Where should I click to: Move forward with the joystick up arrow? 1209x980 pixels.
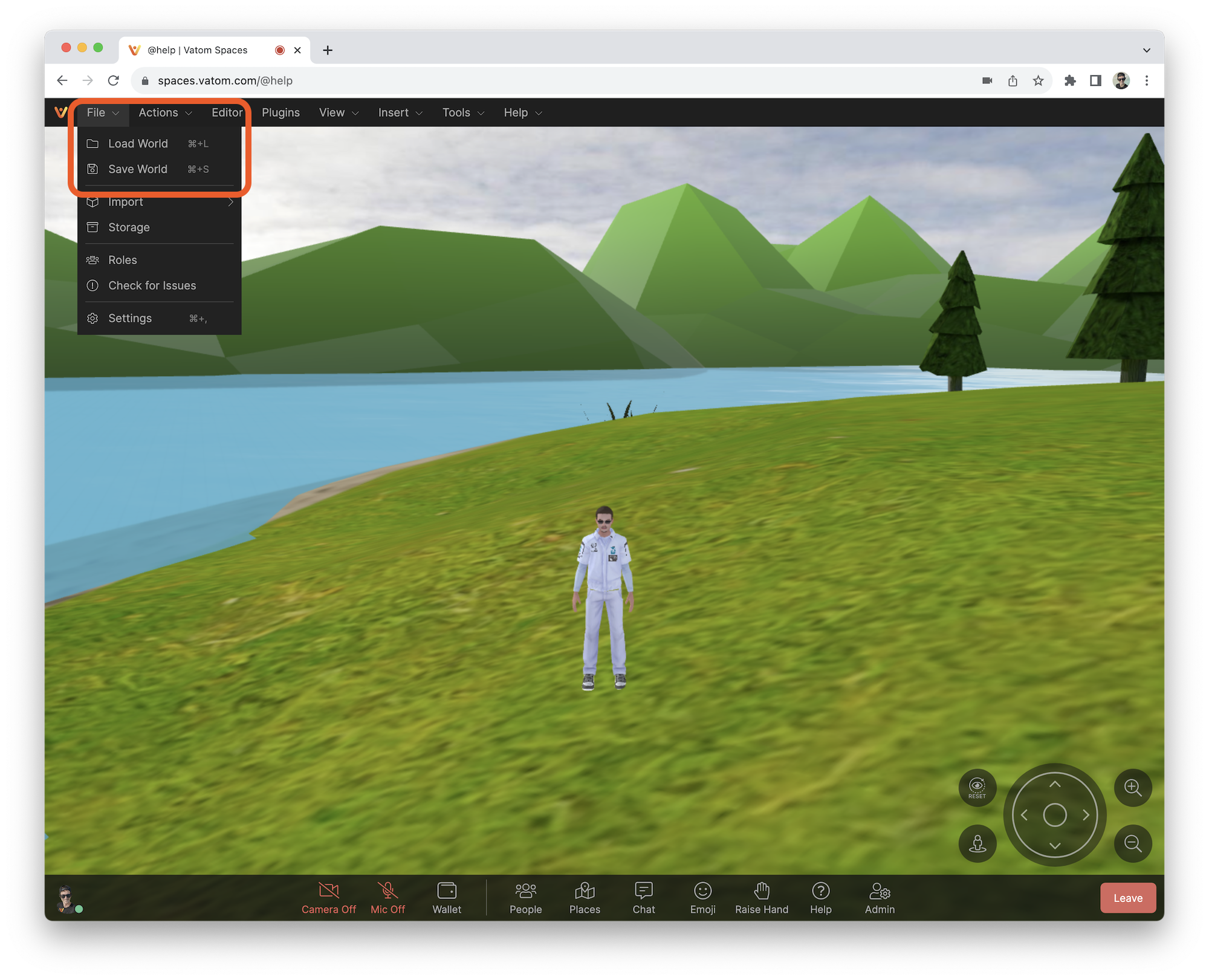(x=1055, y=784)
